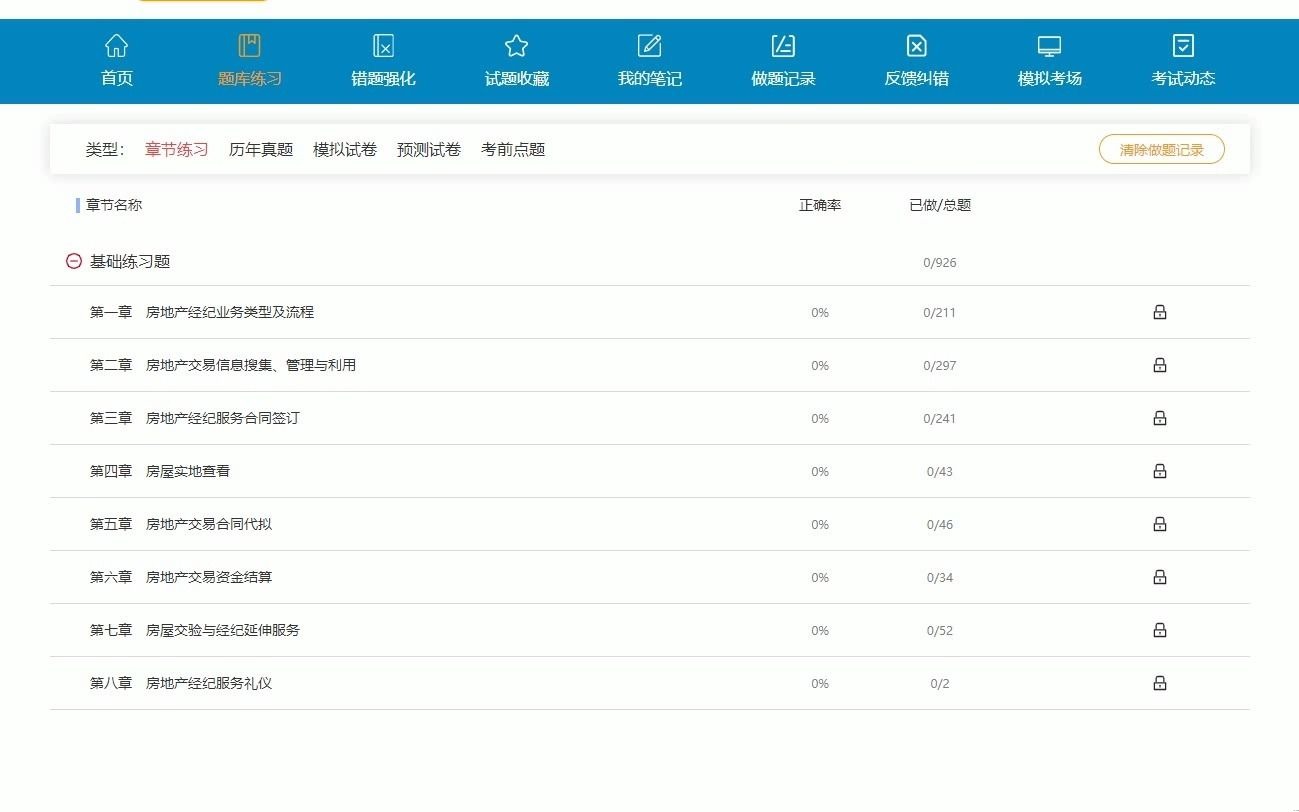Click 0% accuracy in 第一章 row
The height and width of the screenshot is (812, 1299).
(820, 313)
